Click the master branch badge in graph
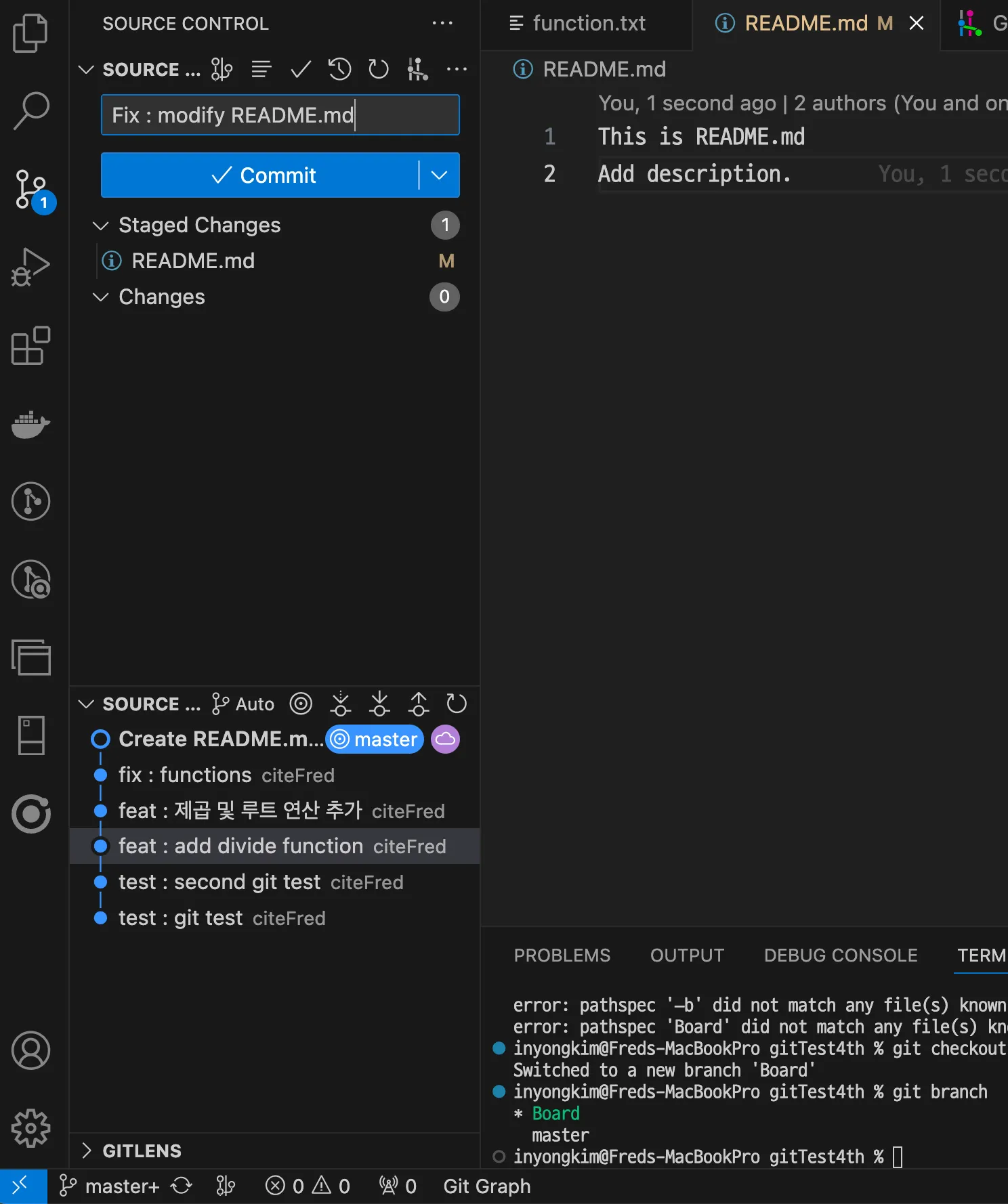 375,739
